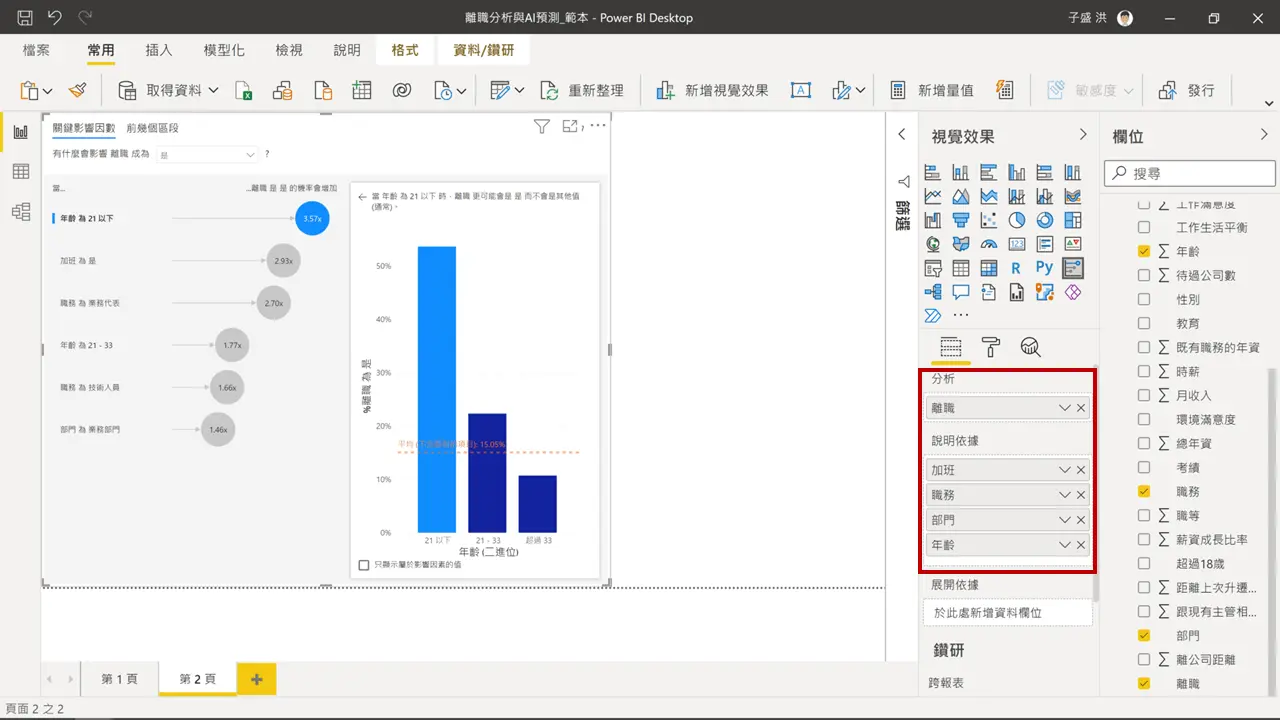Click the 發行 publish button
Screen dimensions: 1280x720
click(1187, 90)
